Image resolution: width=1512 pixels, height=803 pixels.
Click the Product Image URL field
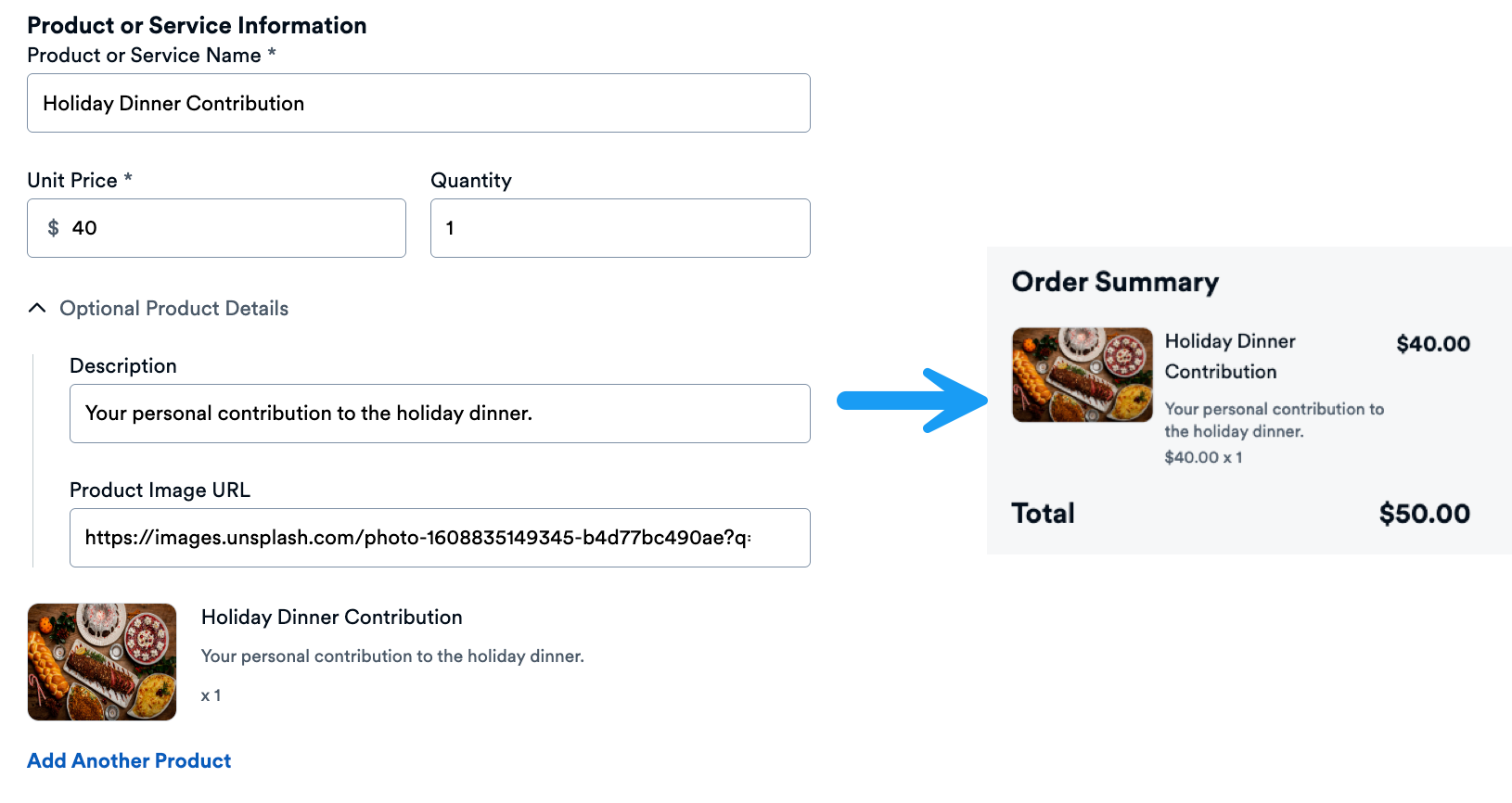tap(439, 538)
